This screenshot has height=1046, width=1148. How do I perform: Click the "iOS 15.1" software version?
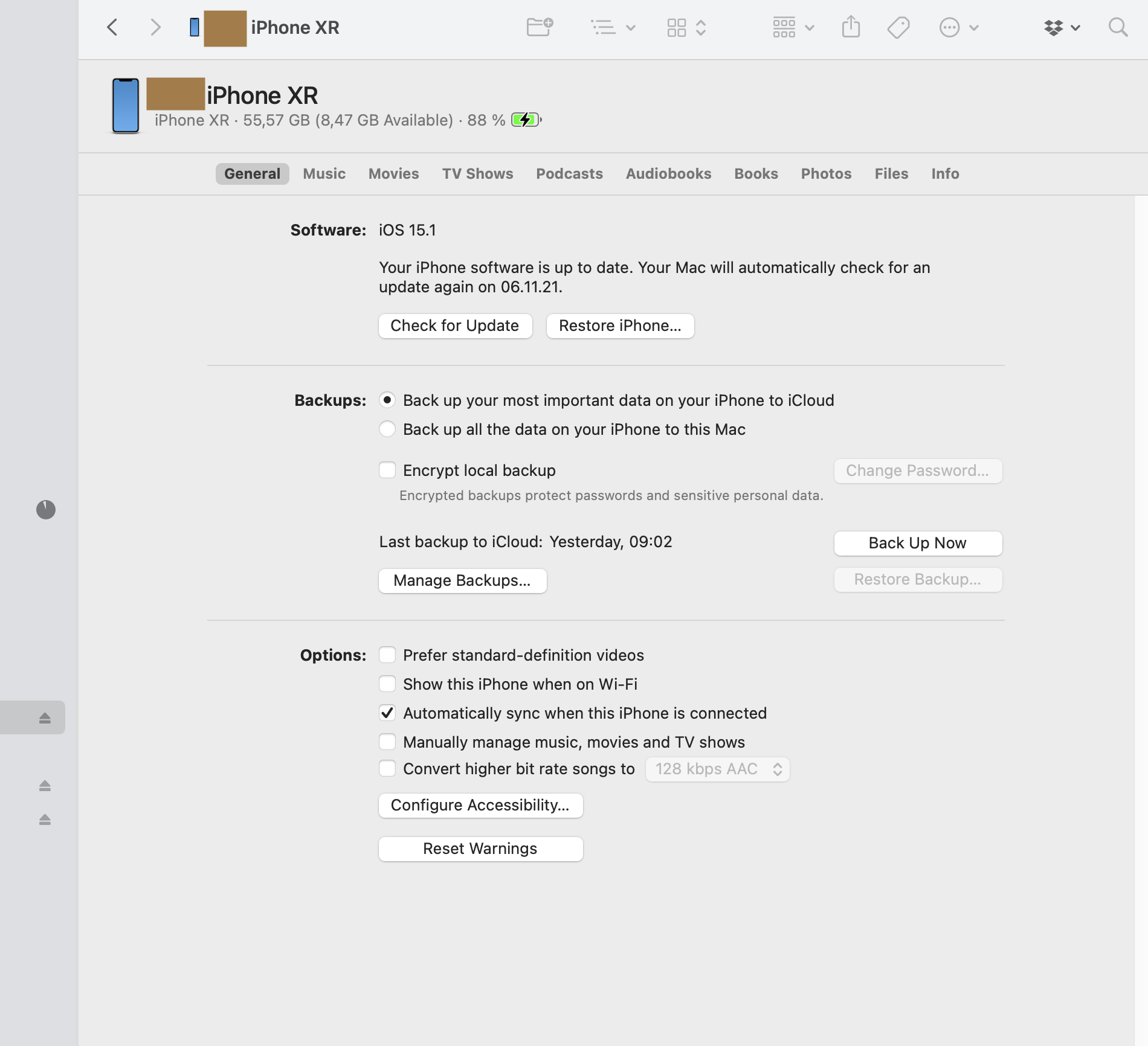click(x=407, y=230)
